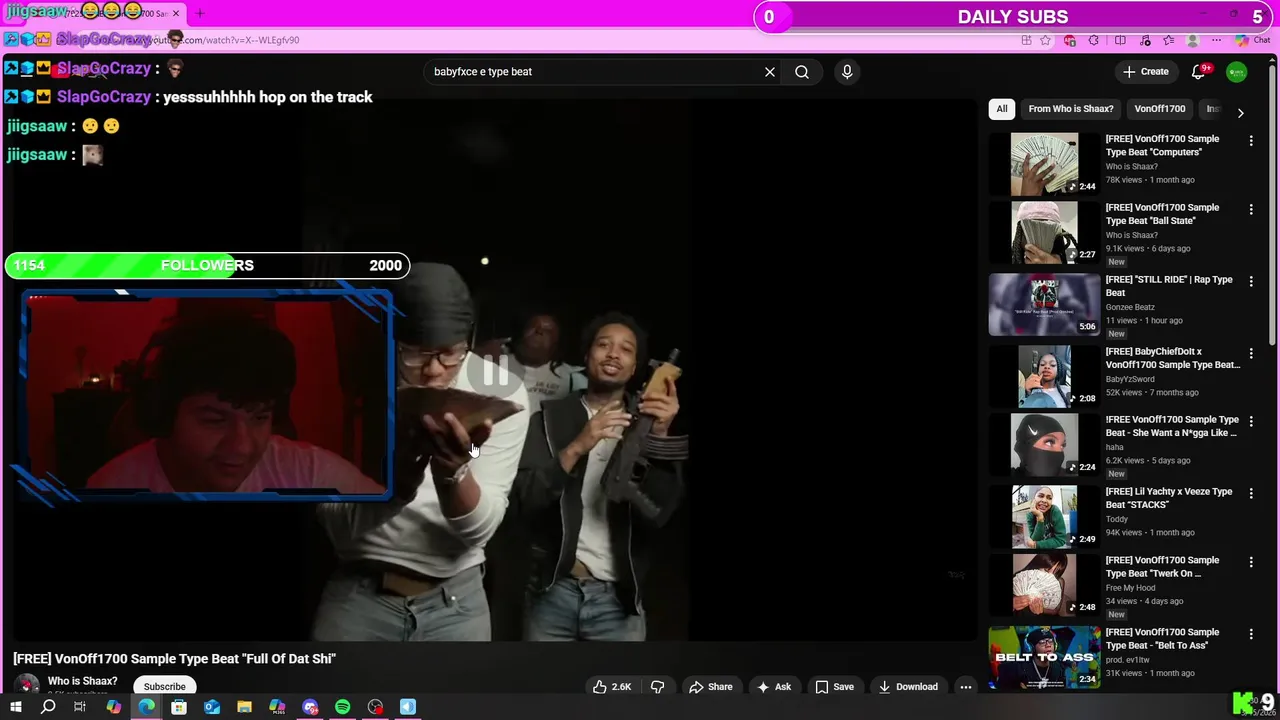Open options menu for BabyChiefDoIt video
This screenshot has height=720, width=1280.
[1251, 353]
